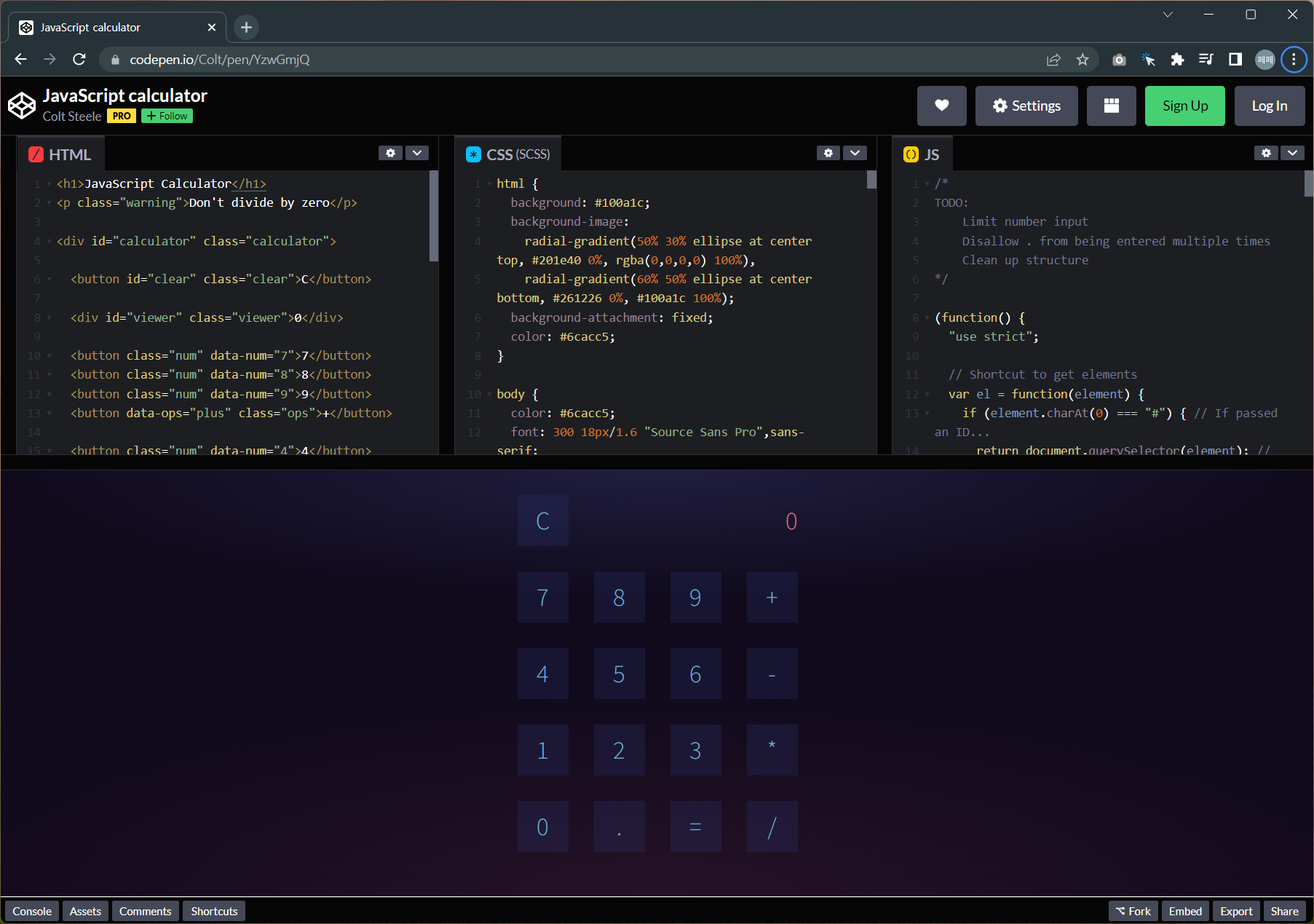Open the media control playlist icon

tap(1206, 60)
